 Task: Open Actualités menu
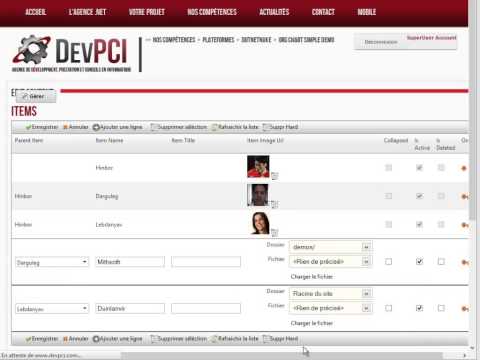[274, 12]
